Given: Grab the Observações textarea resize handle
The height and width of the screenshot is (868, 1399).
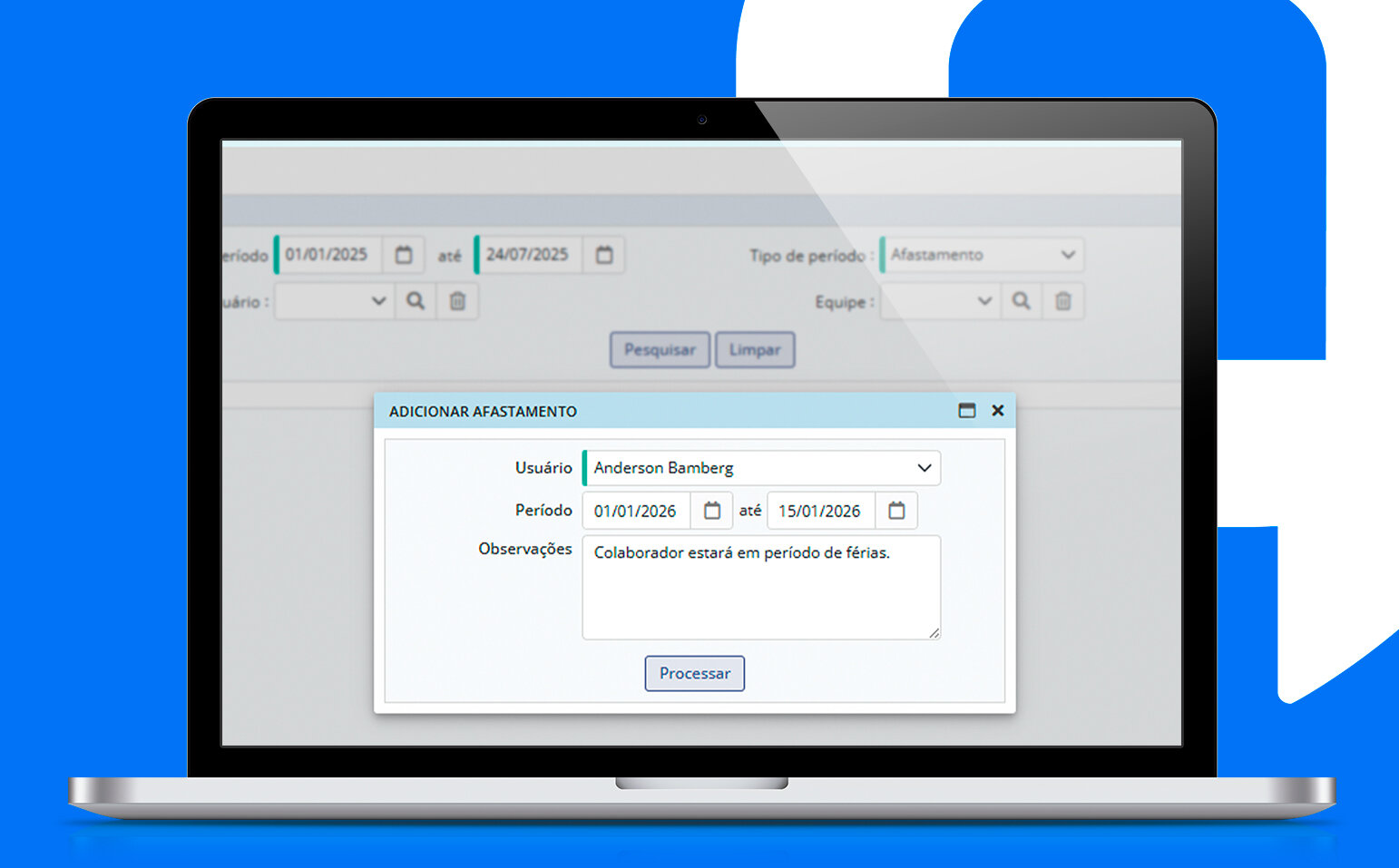Looking at the screenshot, I should click(934, 633).
